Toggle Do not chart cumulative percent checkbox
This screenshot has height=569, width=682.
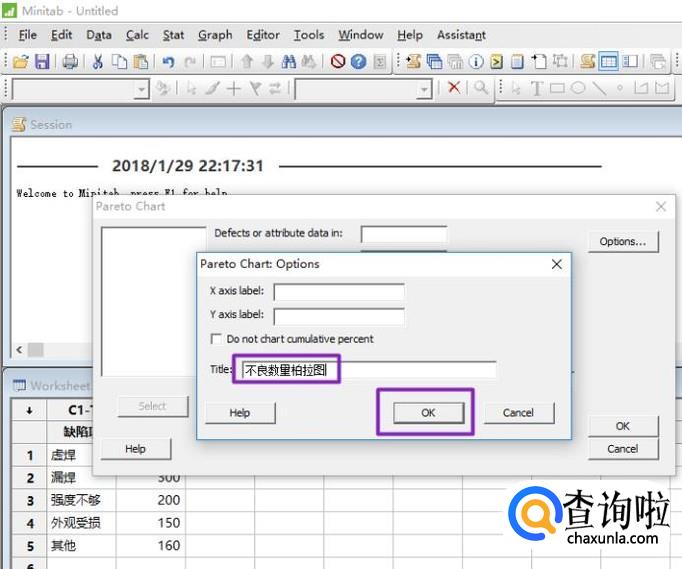click(216, 339)
